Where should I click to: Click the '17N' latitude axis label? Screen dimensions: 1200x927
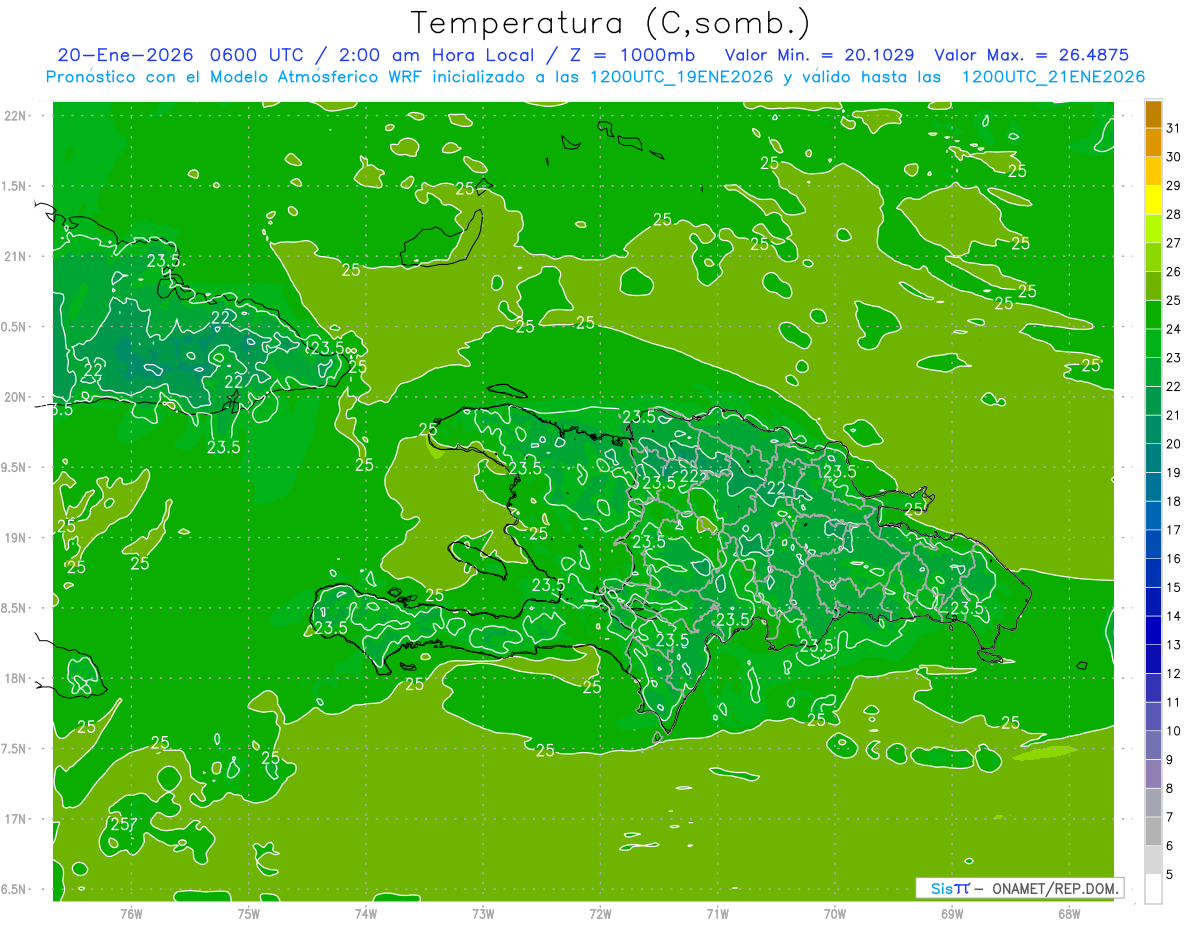[x=14, y=819]
